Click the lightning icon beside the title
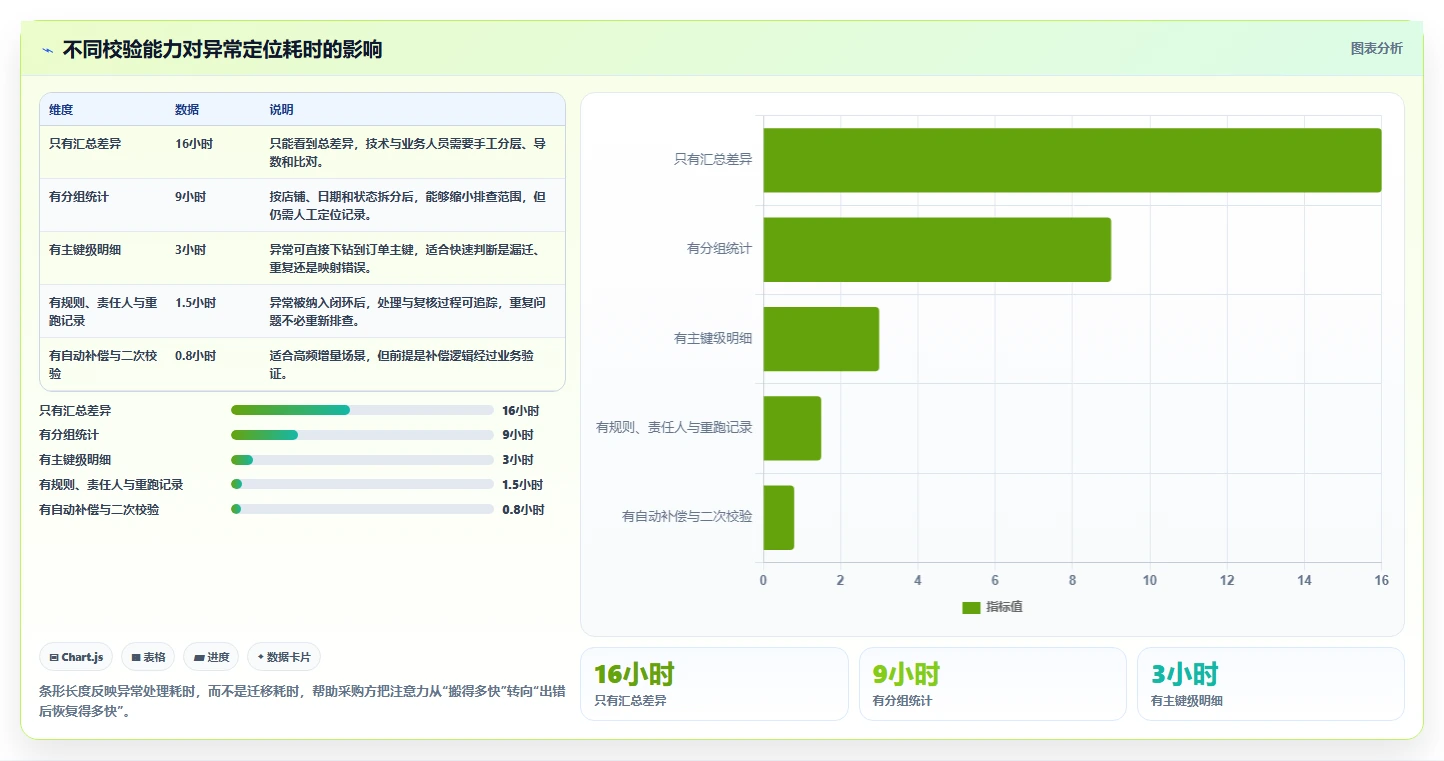This screenshot has width=1444, height=761. pos(47,50)
